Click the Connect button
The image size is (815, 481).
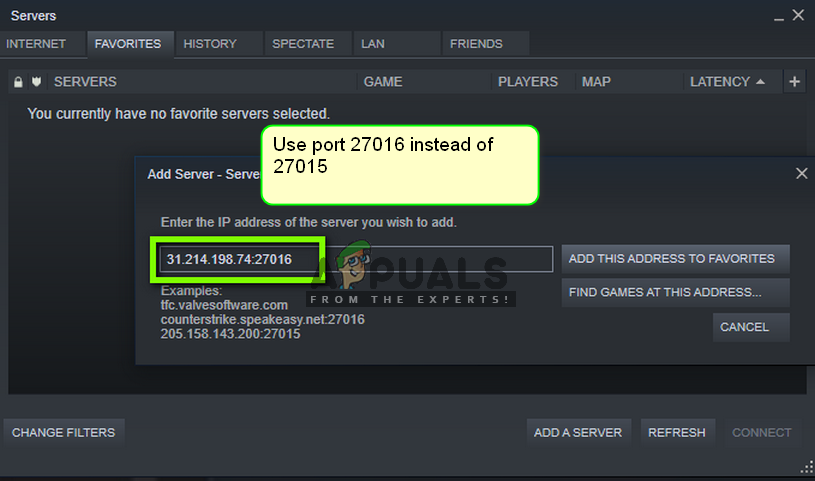tap(762, 433)
